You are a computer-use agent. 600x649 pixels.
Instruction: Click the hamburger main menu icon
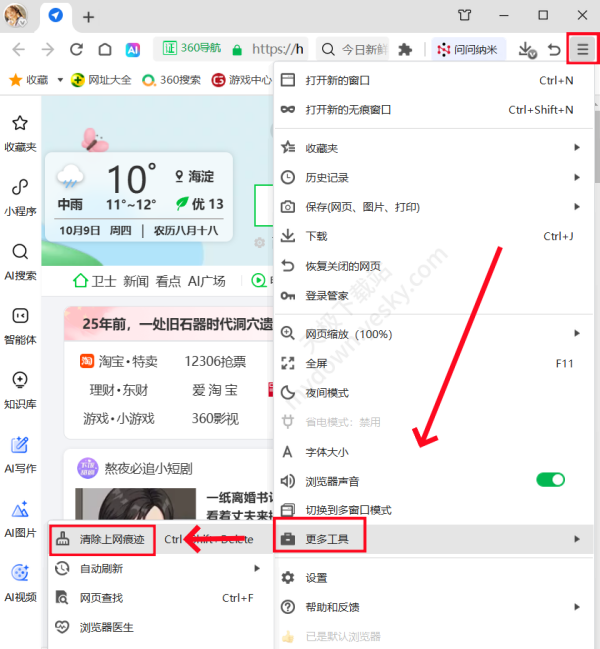[x=583, y=49]
